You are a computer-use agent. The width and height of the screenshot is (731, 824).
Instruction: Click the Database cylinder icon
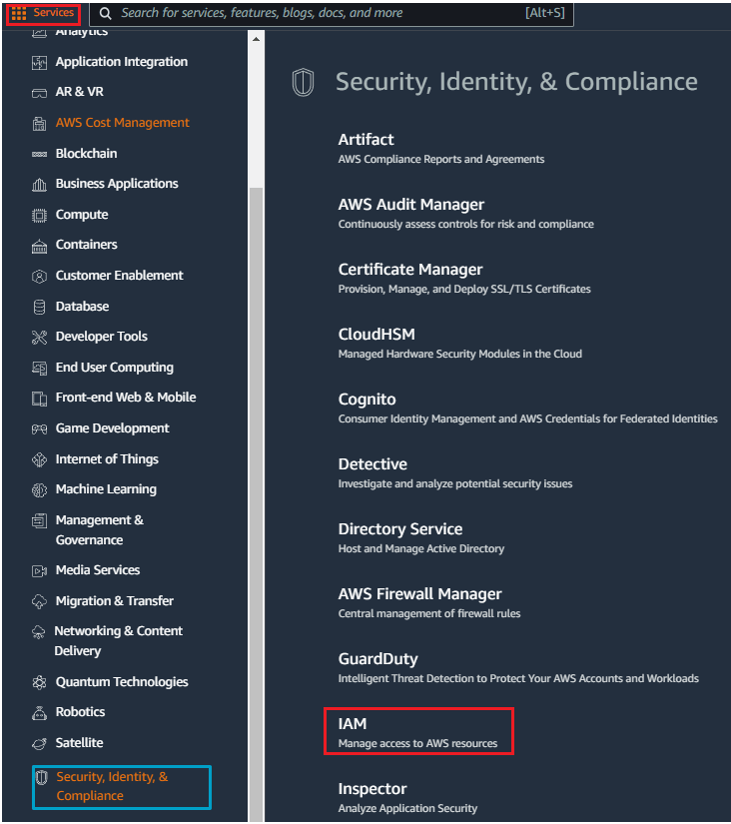pos(39,307)
